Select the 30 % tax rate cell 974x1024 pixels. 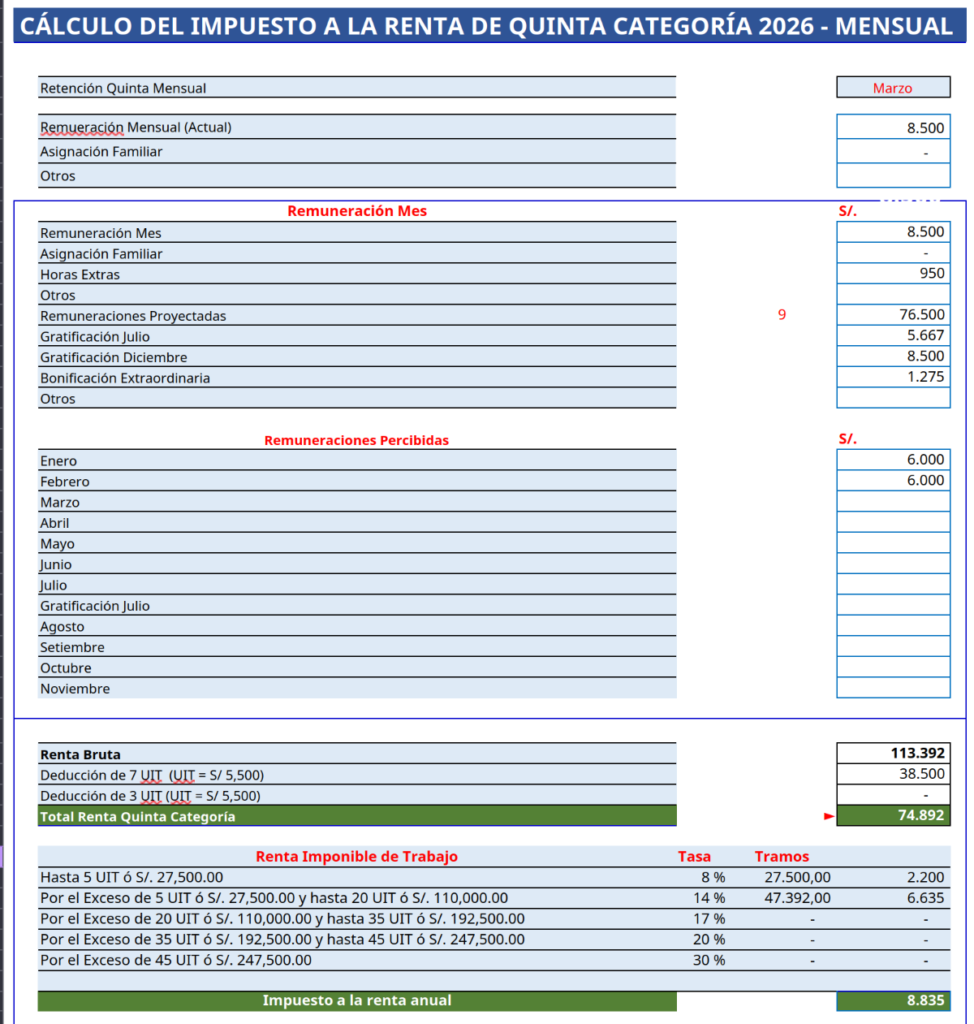coord(712,960)
